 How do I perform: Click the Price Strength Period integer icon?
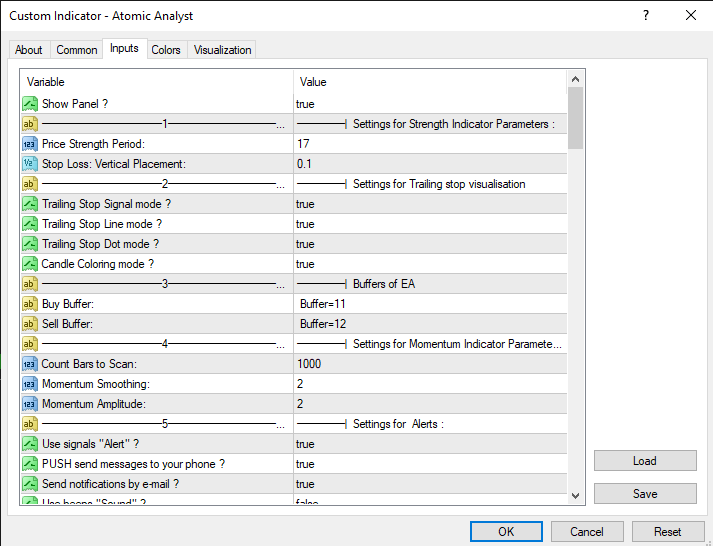tap(29, 144)
